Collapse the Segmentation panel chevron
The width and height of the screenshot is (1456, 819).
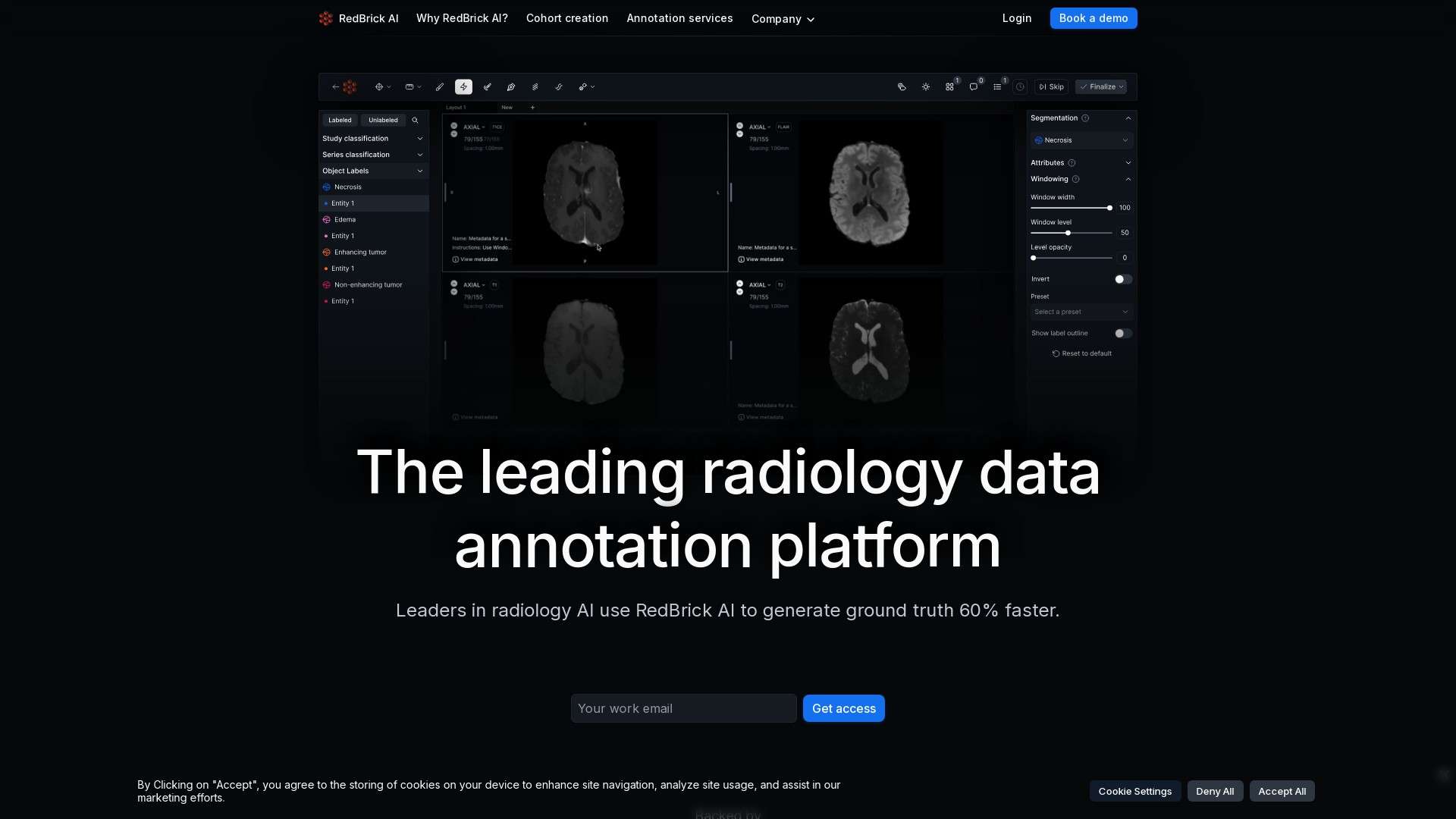1128,118
